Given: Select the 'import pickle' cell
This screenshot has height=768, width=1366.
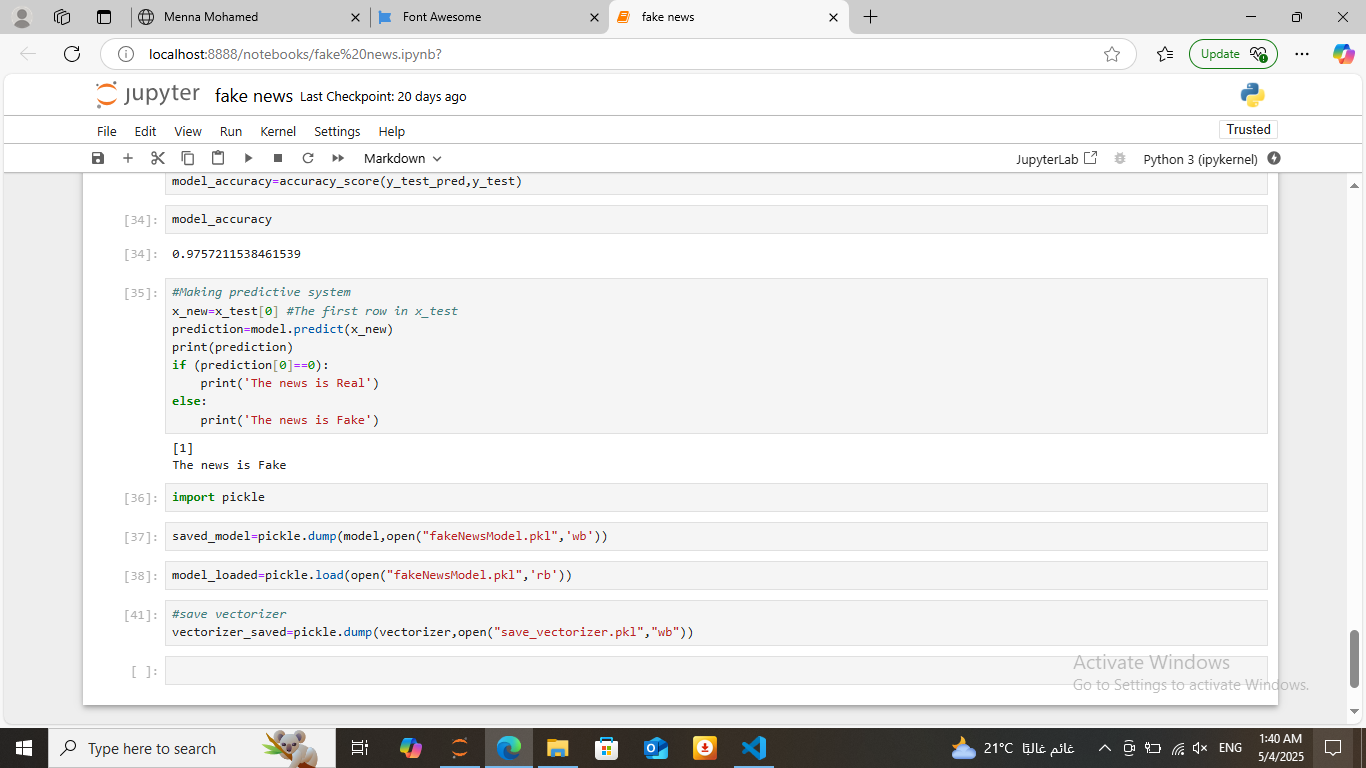Looking at the screenshot, I should coord(716,497).
